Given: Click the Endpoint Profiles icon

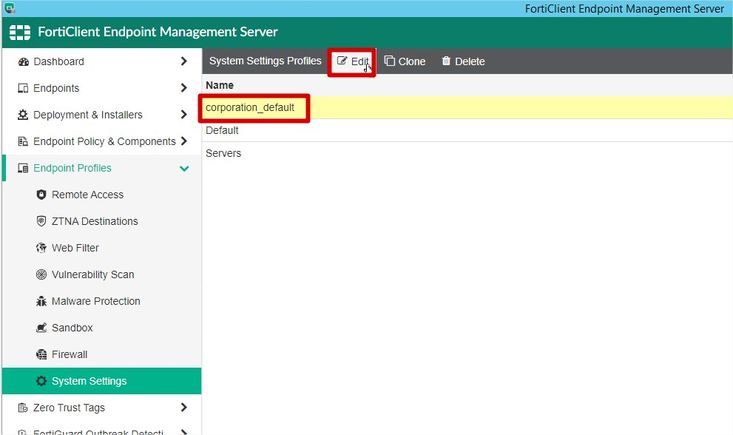Looking at the screenshot, I should click(23, 168).
